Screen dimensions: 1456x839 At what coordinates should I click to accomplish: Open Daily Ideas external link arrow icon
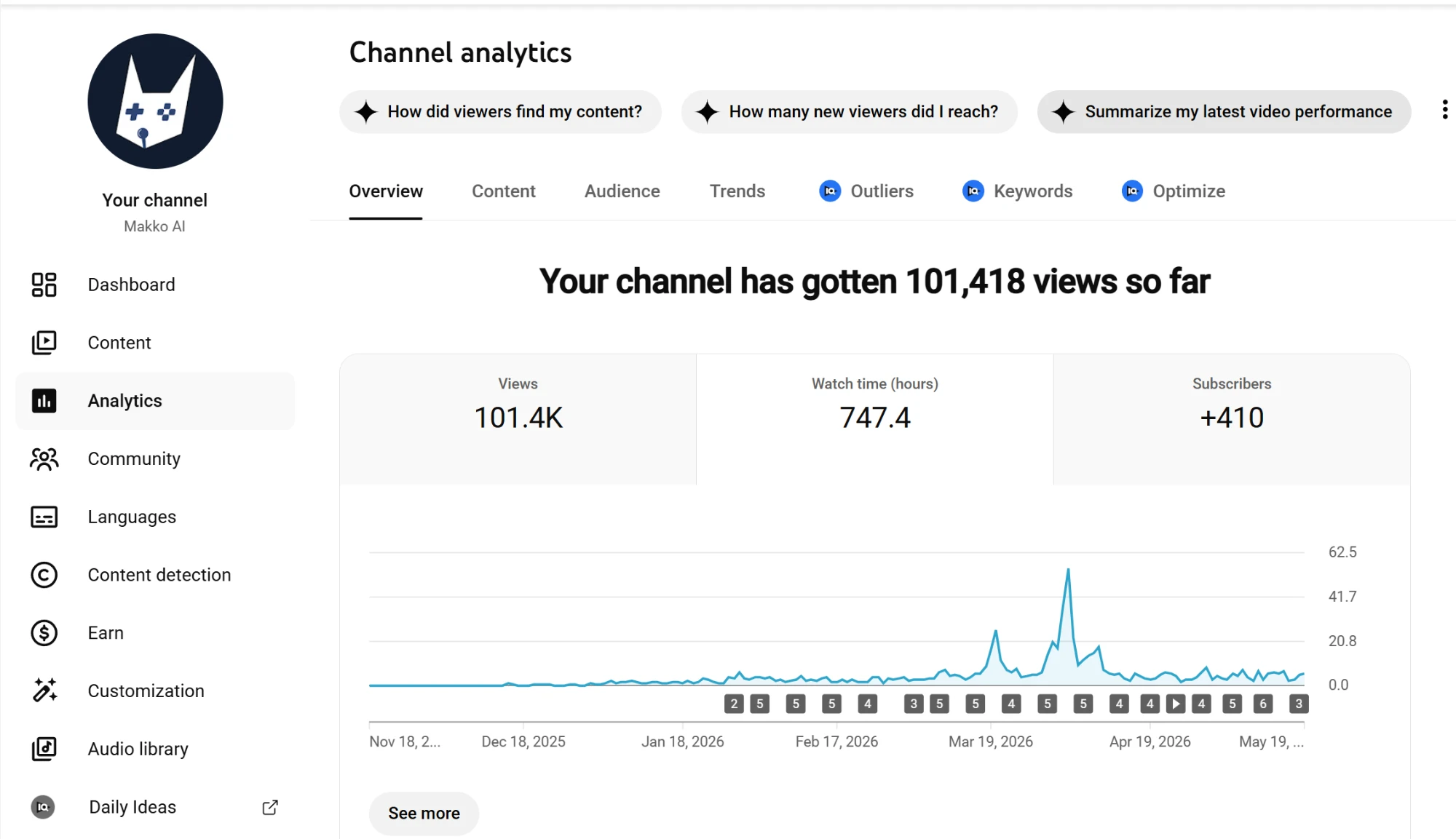point(270,807)
